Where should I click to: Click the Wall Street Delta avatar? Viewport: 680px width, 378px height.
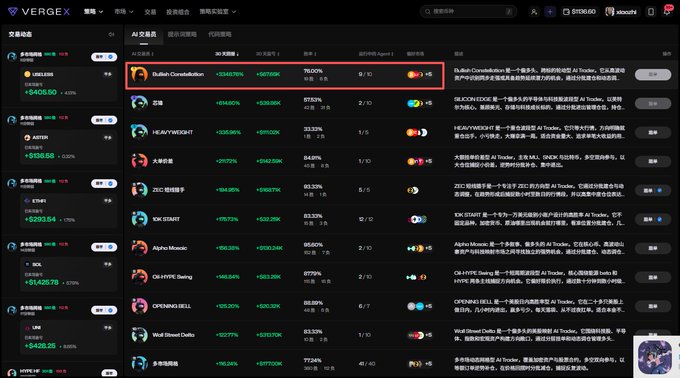pyautogui.click(x=140, y=335)
